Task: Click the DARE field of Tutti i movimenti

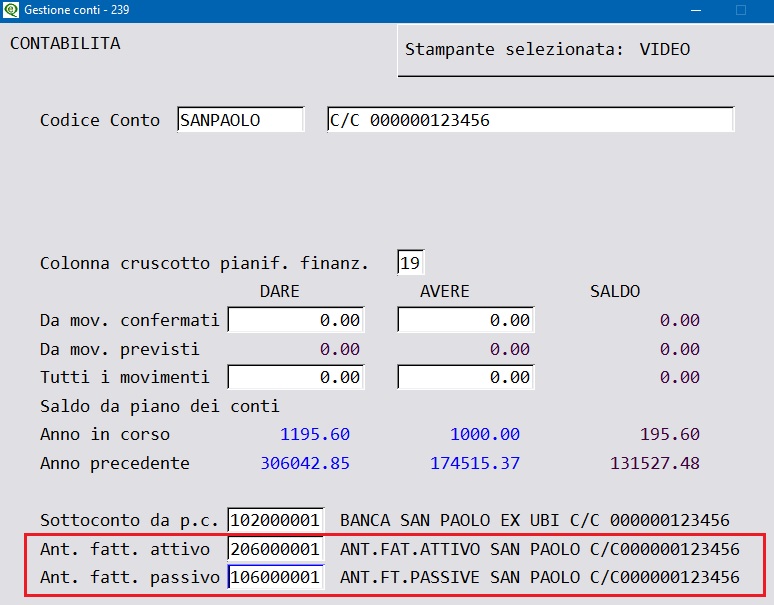Action: (x=296, y=377)
